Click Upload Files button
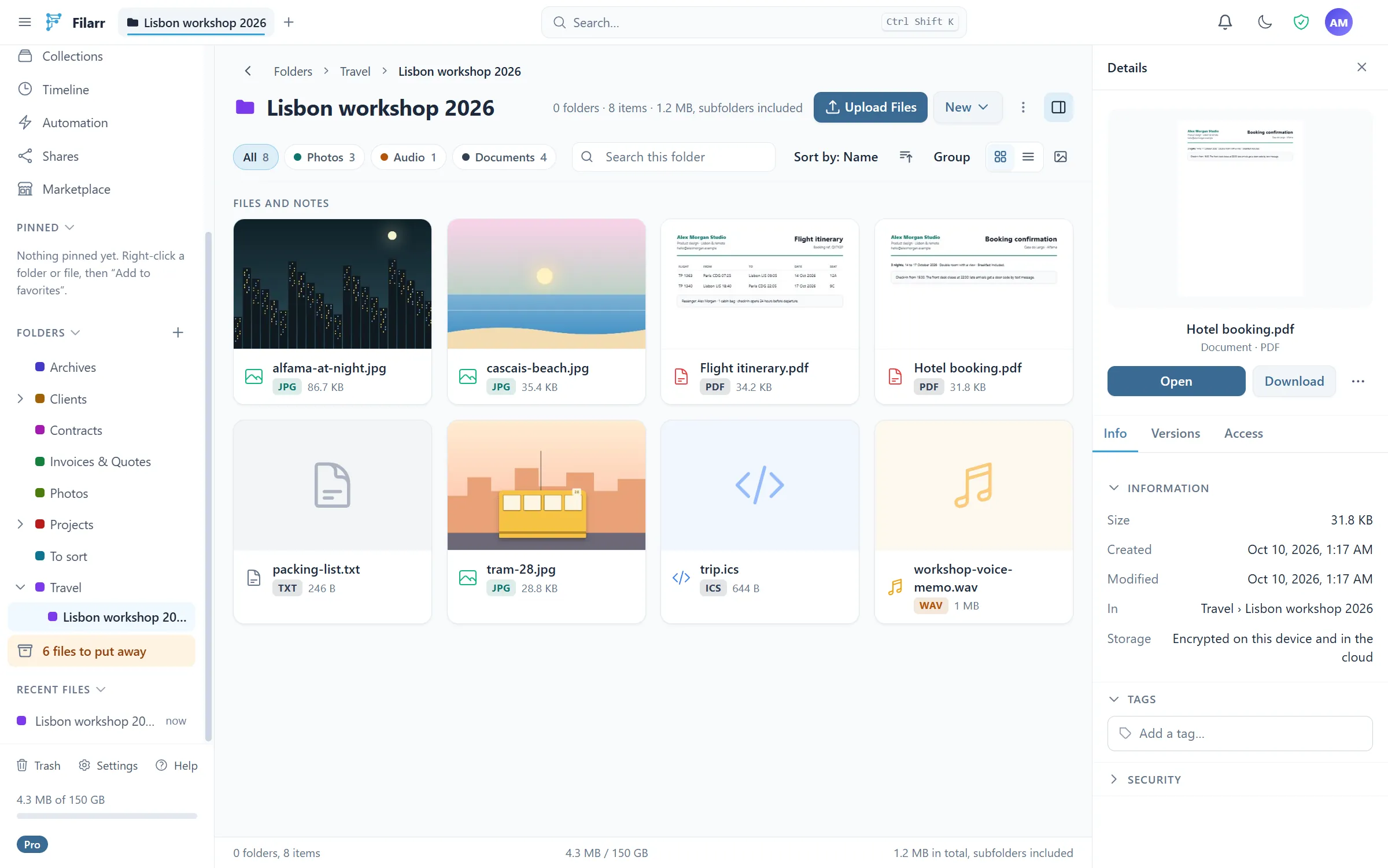This screenshot has width=1388, height=868. coord(870,108)
